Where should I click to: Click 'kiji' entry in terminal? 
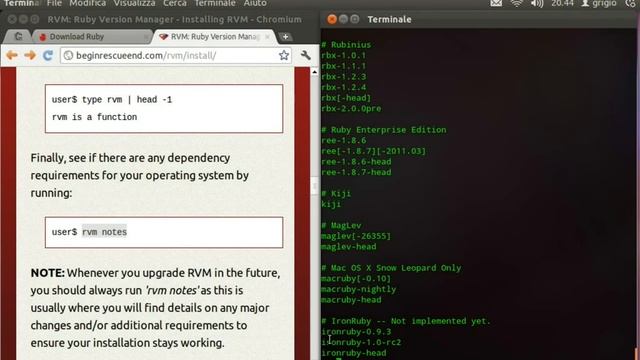pyautogui.click(x=331, y=204)
